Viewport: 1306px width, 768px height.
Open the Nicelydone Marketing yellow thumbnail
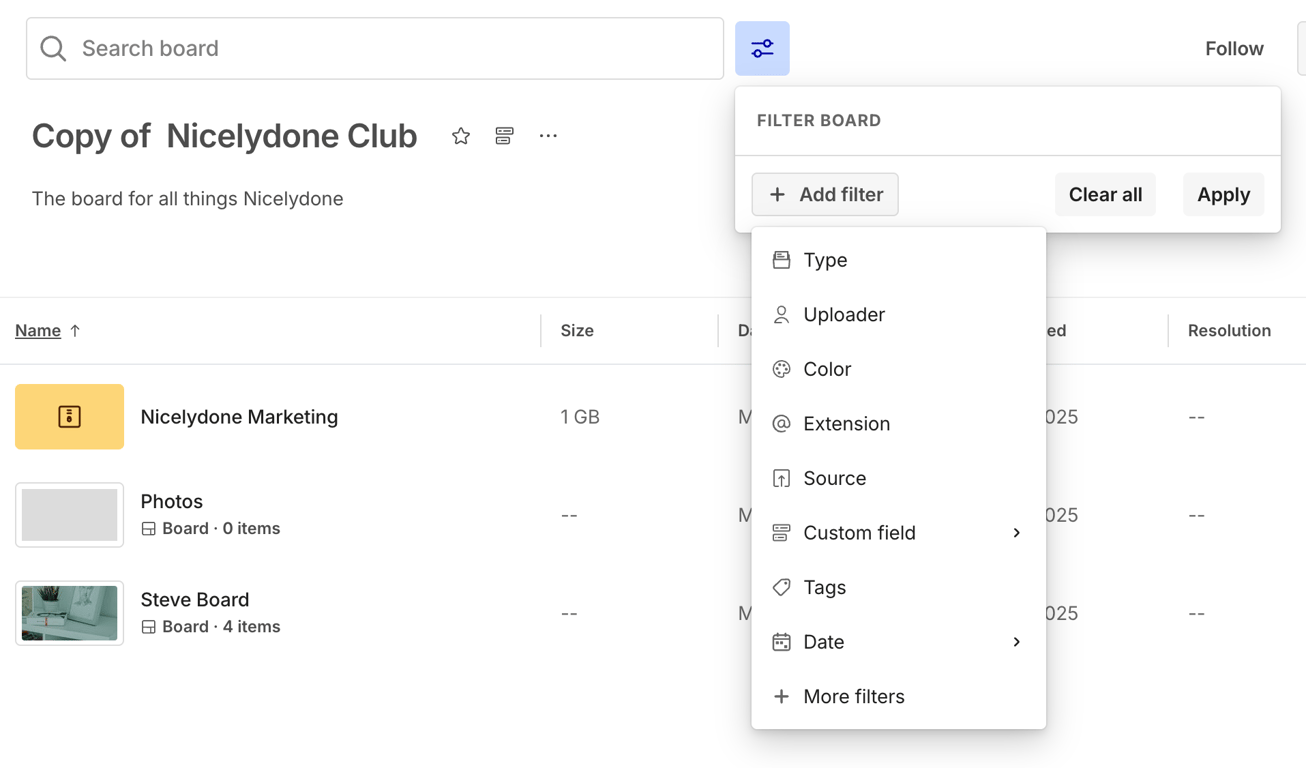pyautogui.click(x=69, y=416)
